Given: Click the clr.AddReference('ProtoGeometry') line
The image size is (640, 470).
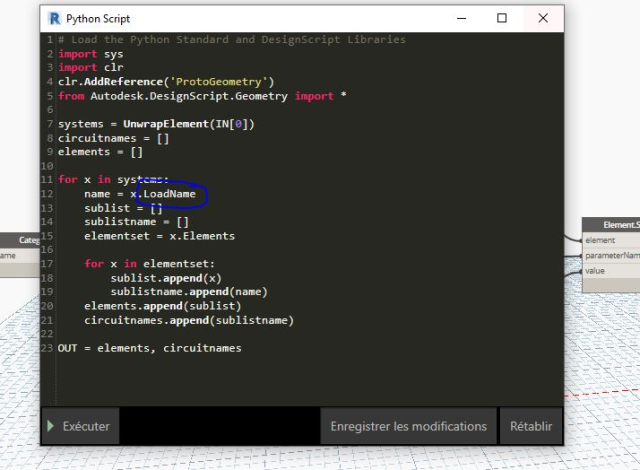Looking at the screenshot, I should tap(166, 82).
